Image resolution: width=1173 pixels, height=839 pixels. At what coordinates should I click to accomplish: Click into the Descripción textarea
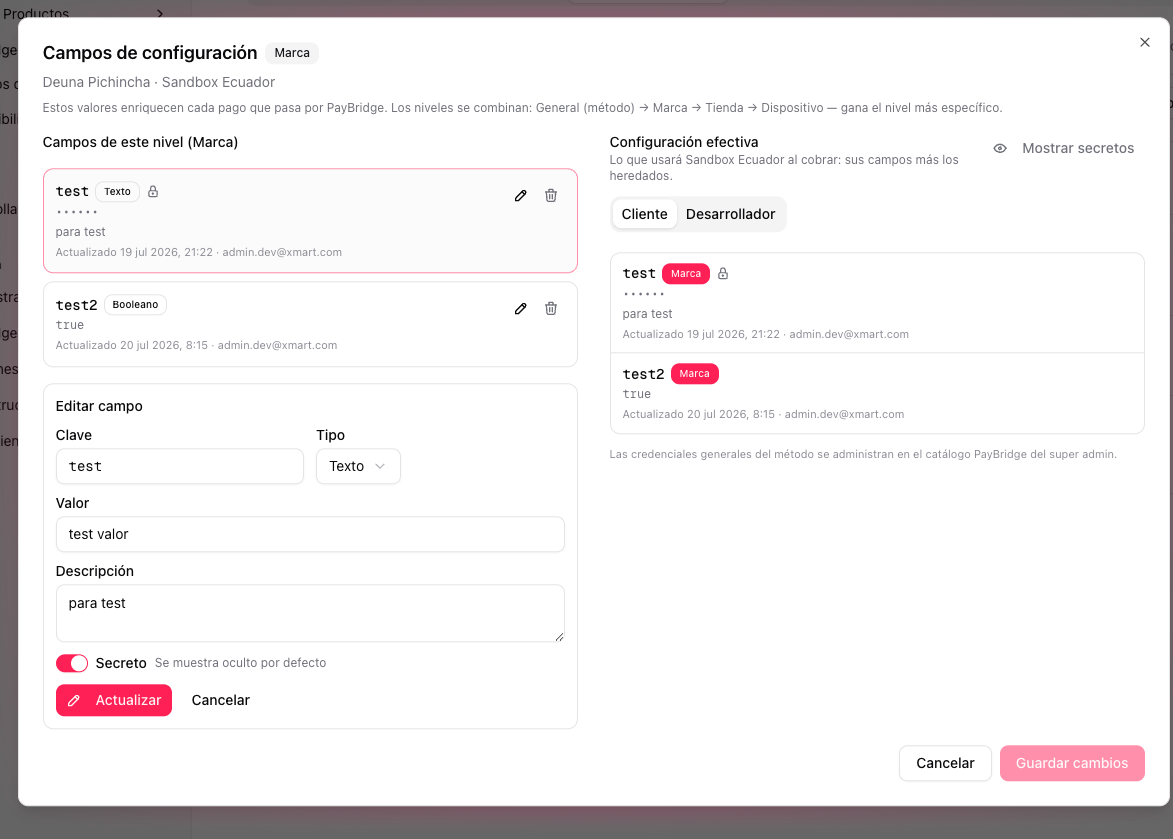tap(310, 613)
